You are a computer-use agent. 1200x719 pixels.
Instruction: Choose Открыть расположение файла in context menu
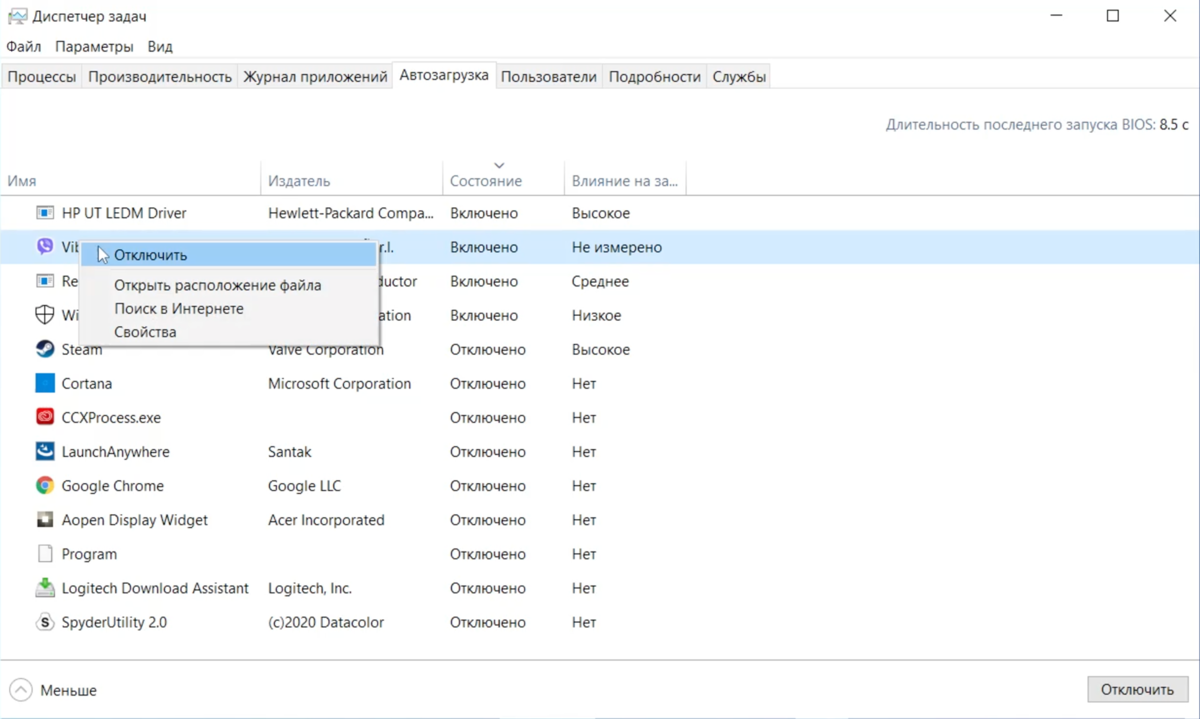click(x=228, y=285)
